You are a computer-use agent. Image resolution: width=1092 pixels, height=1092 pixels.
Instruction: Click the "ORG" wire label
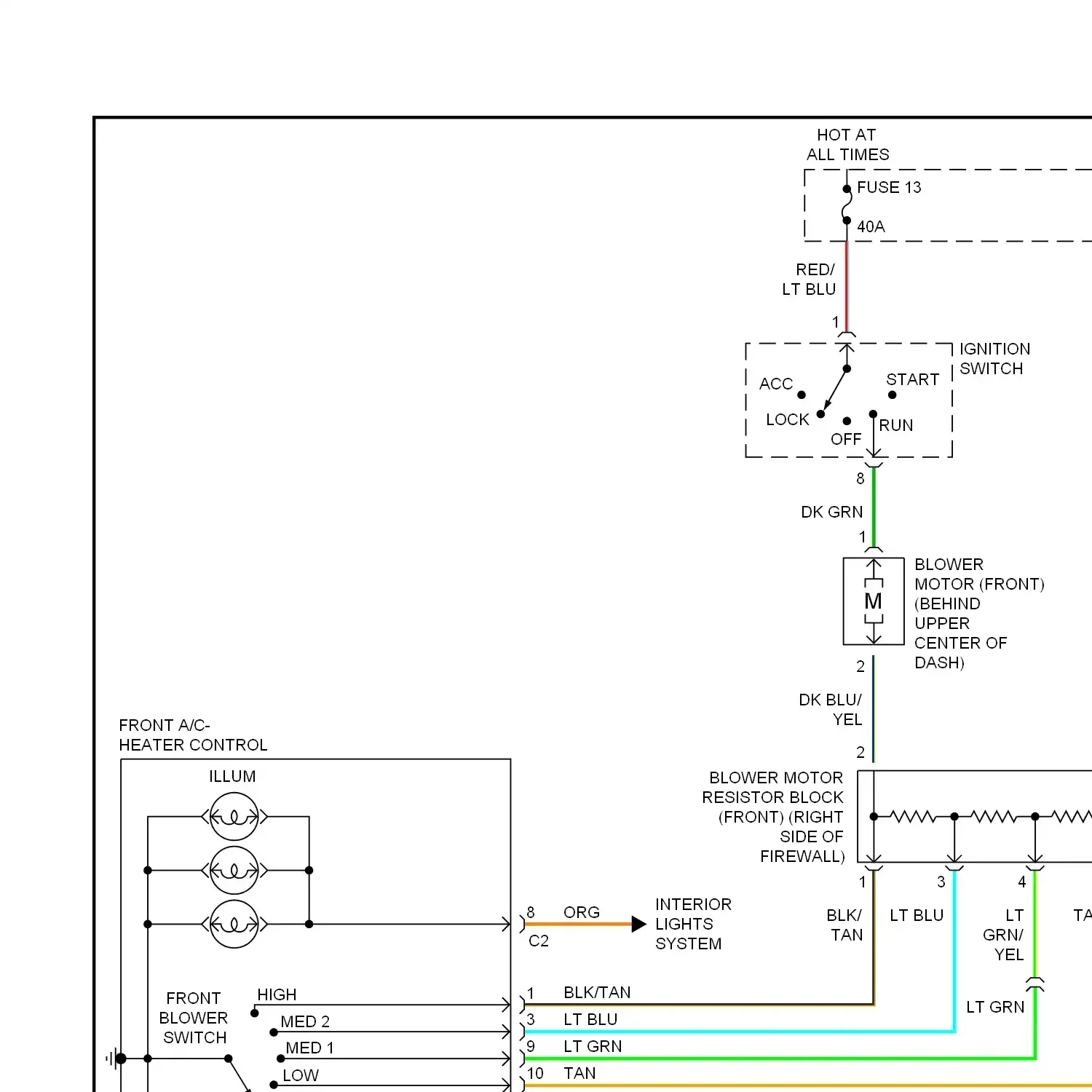point(582,912)
